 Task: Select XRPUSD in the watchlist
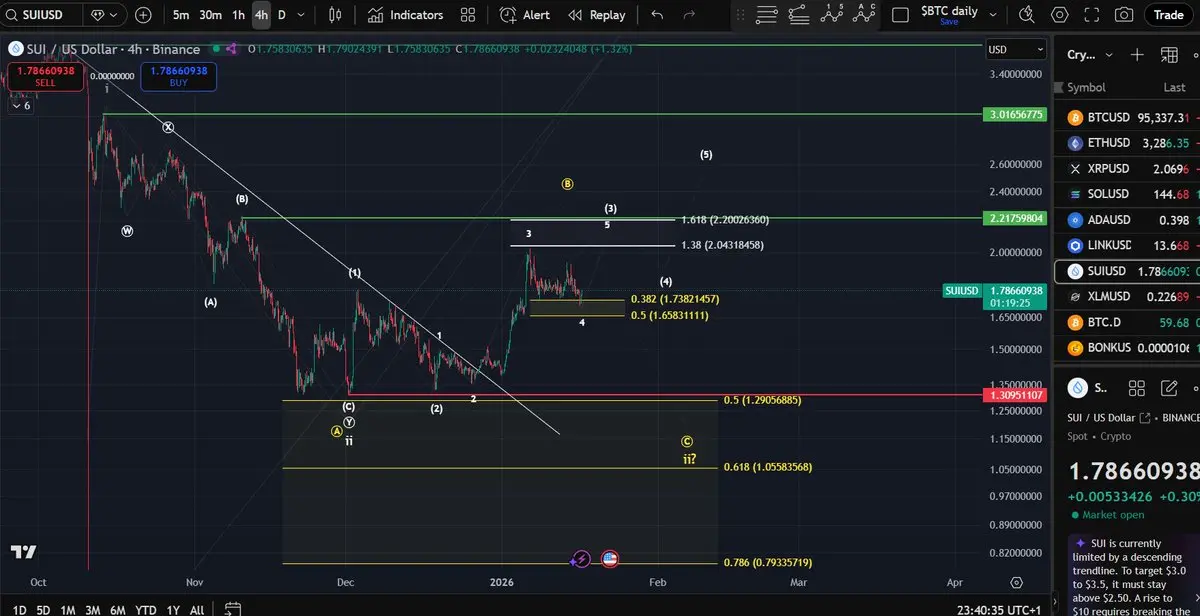pos(1128,169)
